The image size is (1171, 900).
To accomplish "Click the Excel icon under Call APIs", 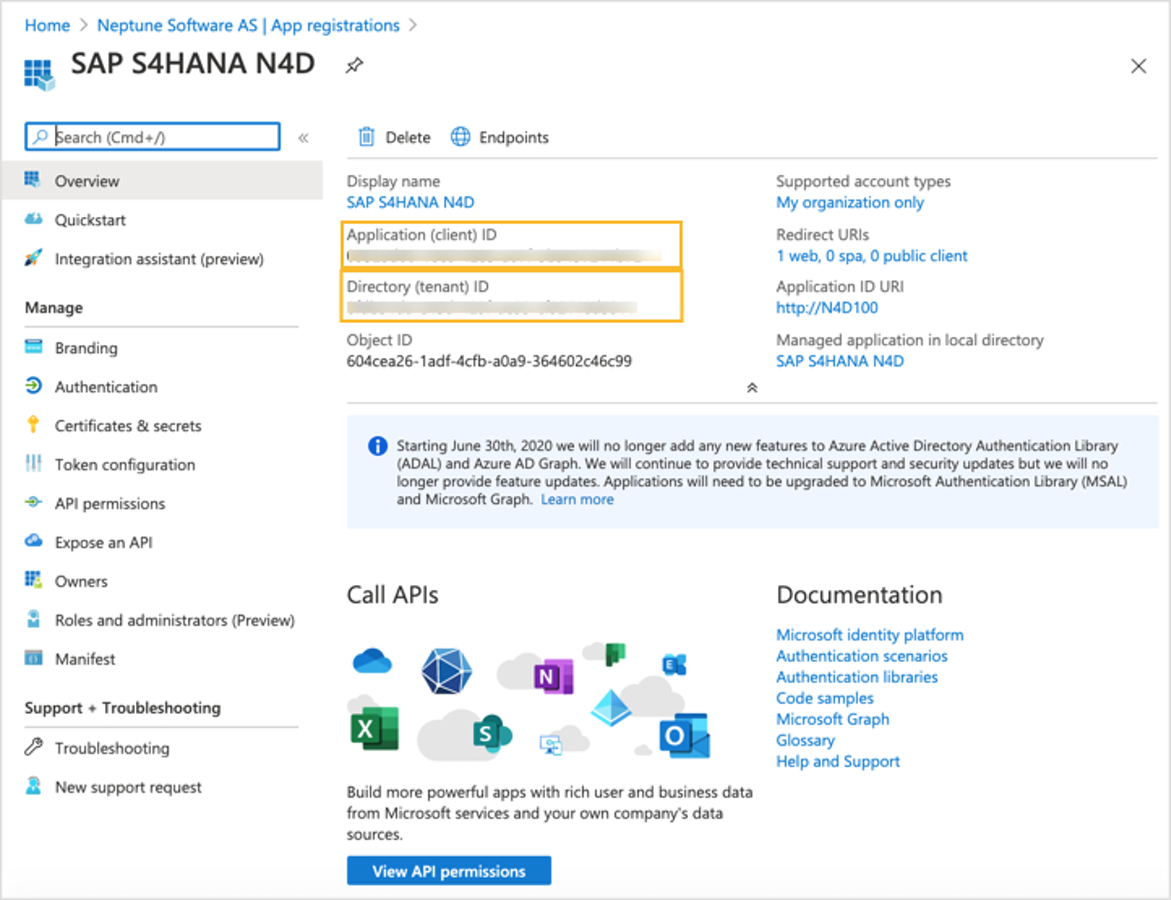I will [374, 729].
